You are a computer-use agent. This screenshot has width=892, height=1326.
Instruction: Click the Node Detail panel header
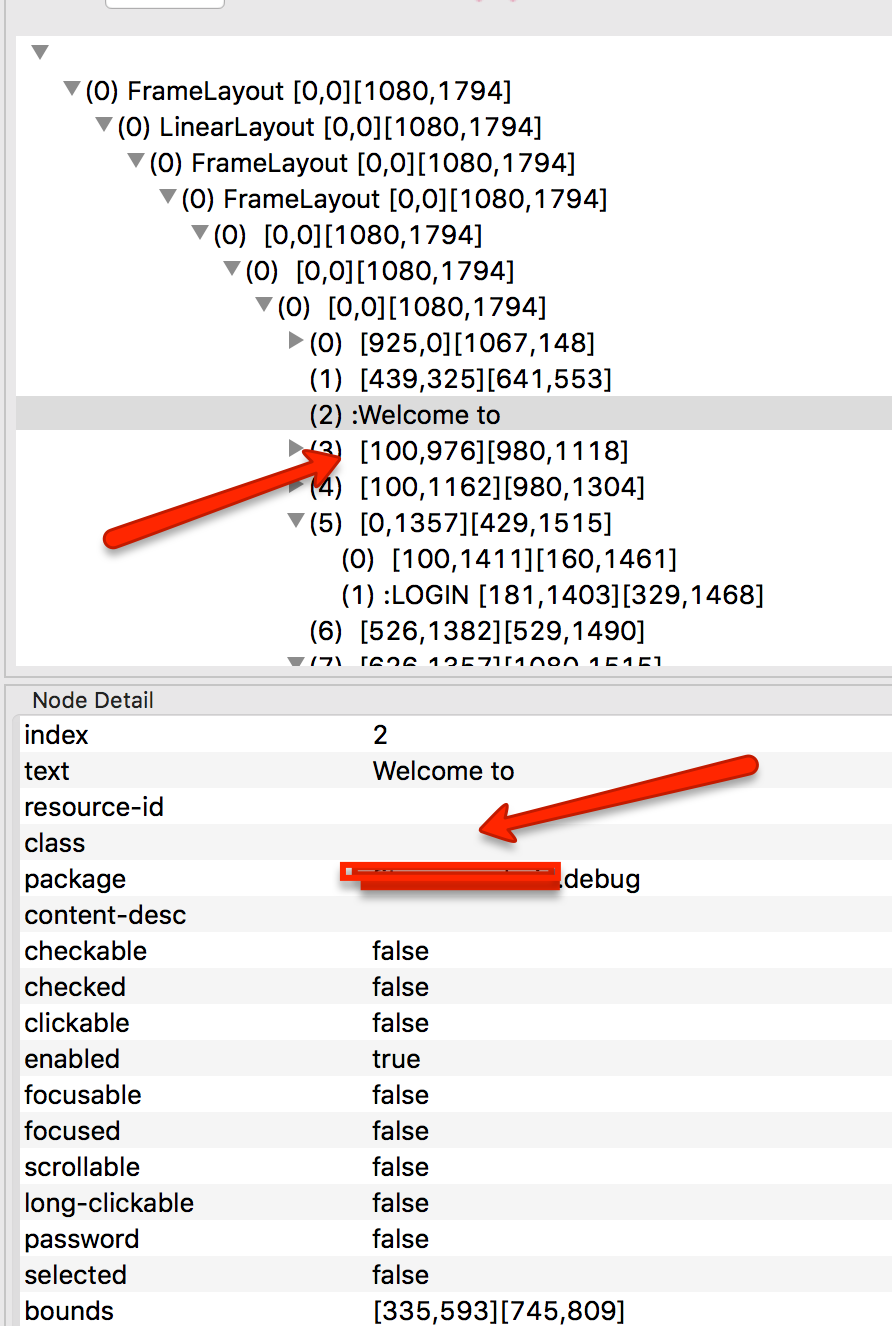pos(92,700)
